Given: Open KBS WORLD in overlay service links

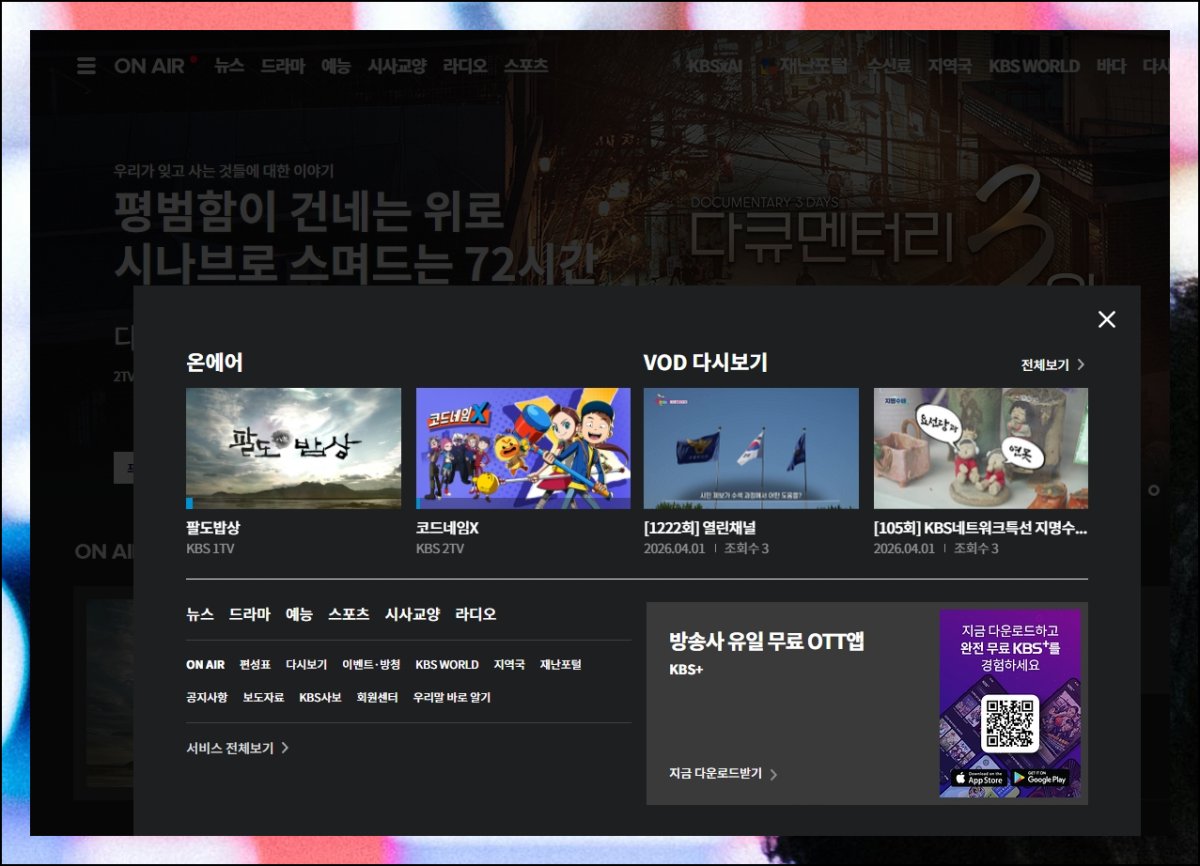Looking at the screenshot, I should (447, 665).
